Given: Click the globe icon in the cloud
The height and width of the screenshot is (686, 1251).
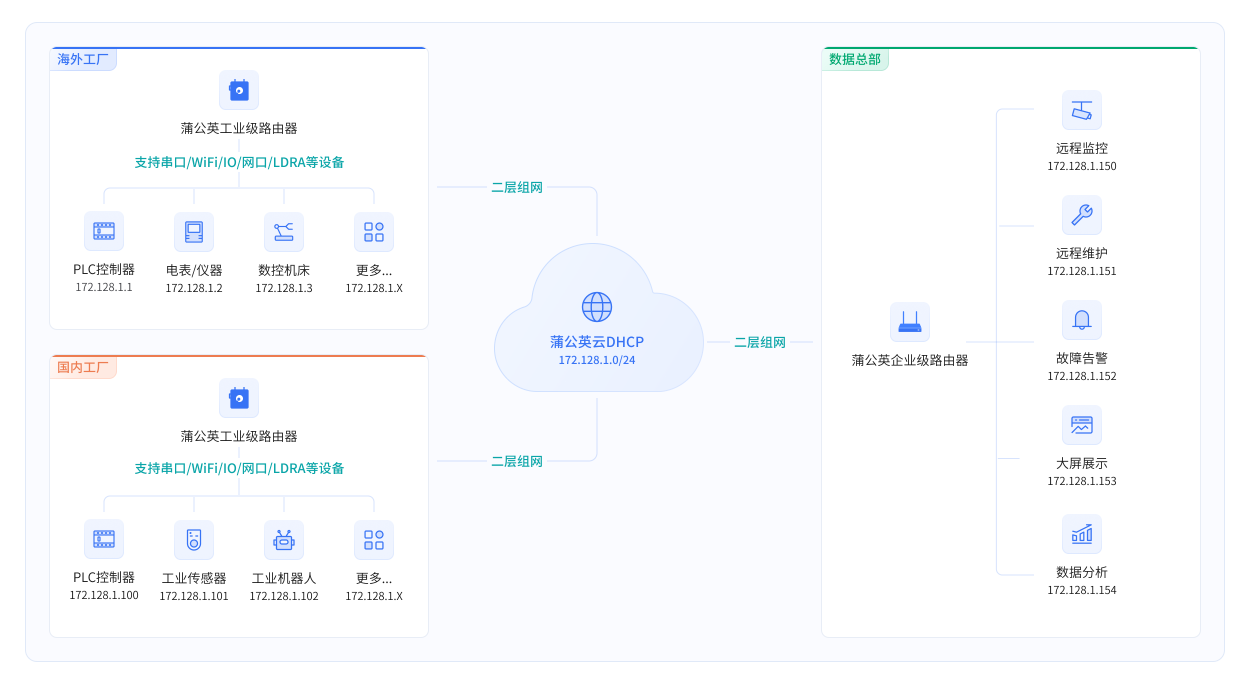Looking at the screenshot, I should pyautogui.click(x=597, y=307).
